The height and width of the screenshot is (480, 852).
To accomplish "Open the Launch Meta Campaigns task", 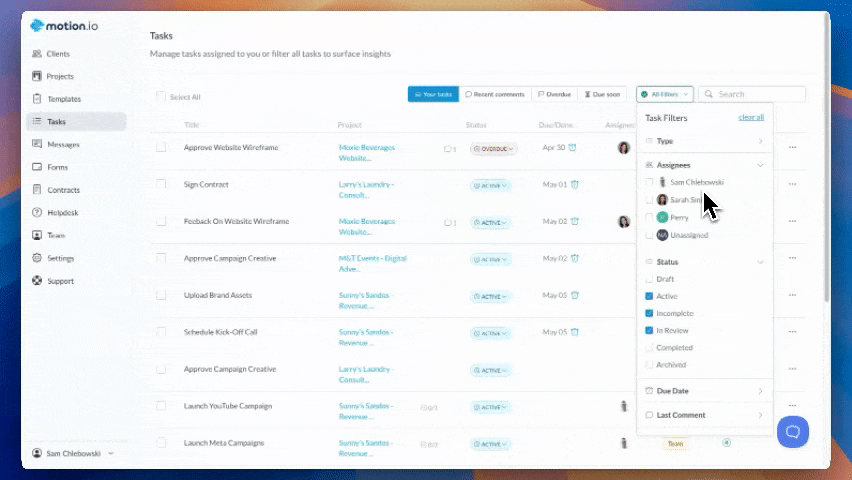I will tap(223, 443).
